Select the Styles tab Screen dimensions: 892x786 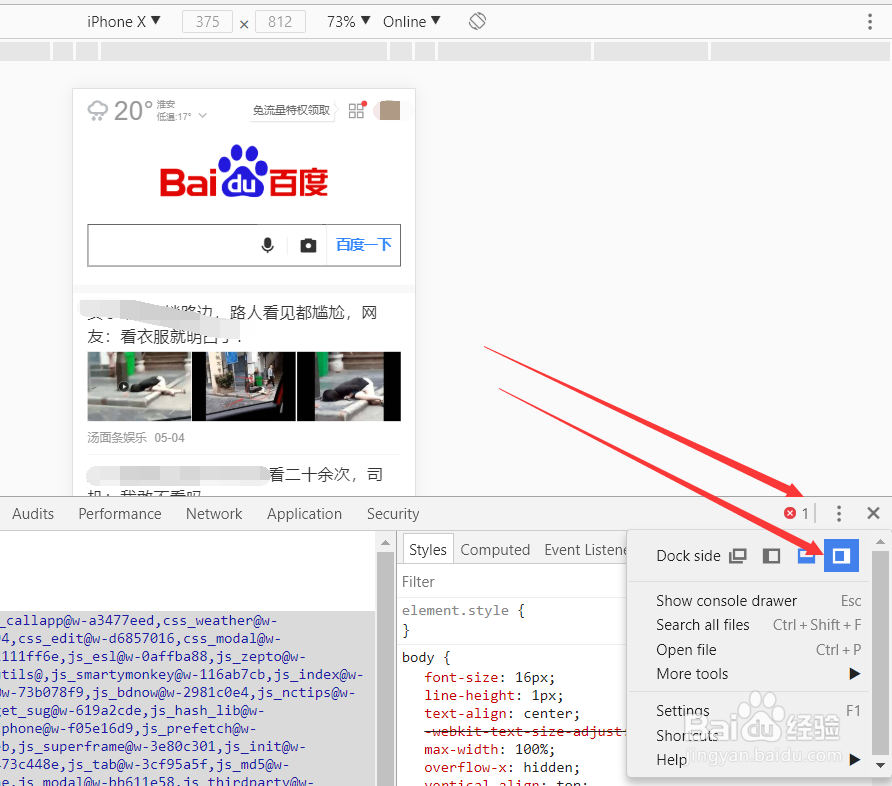point(428,549)
